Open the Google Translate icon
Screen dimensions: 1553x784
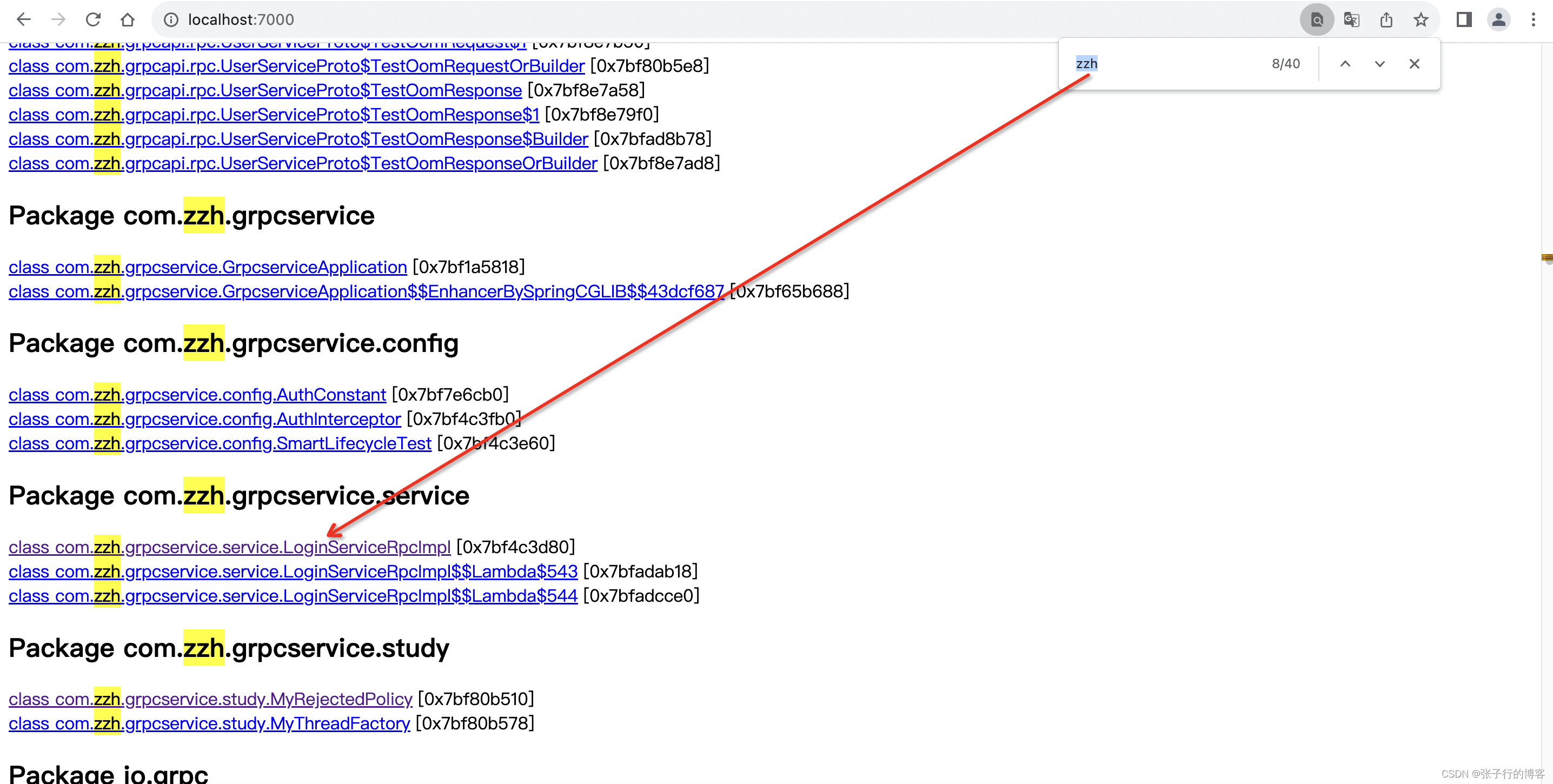click(1352, 20)
